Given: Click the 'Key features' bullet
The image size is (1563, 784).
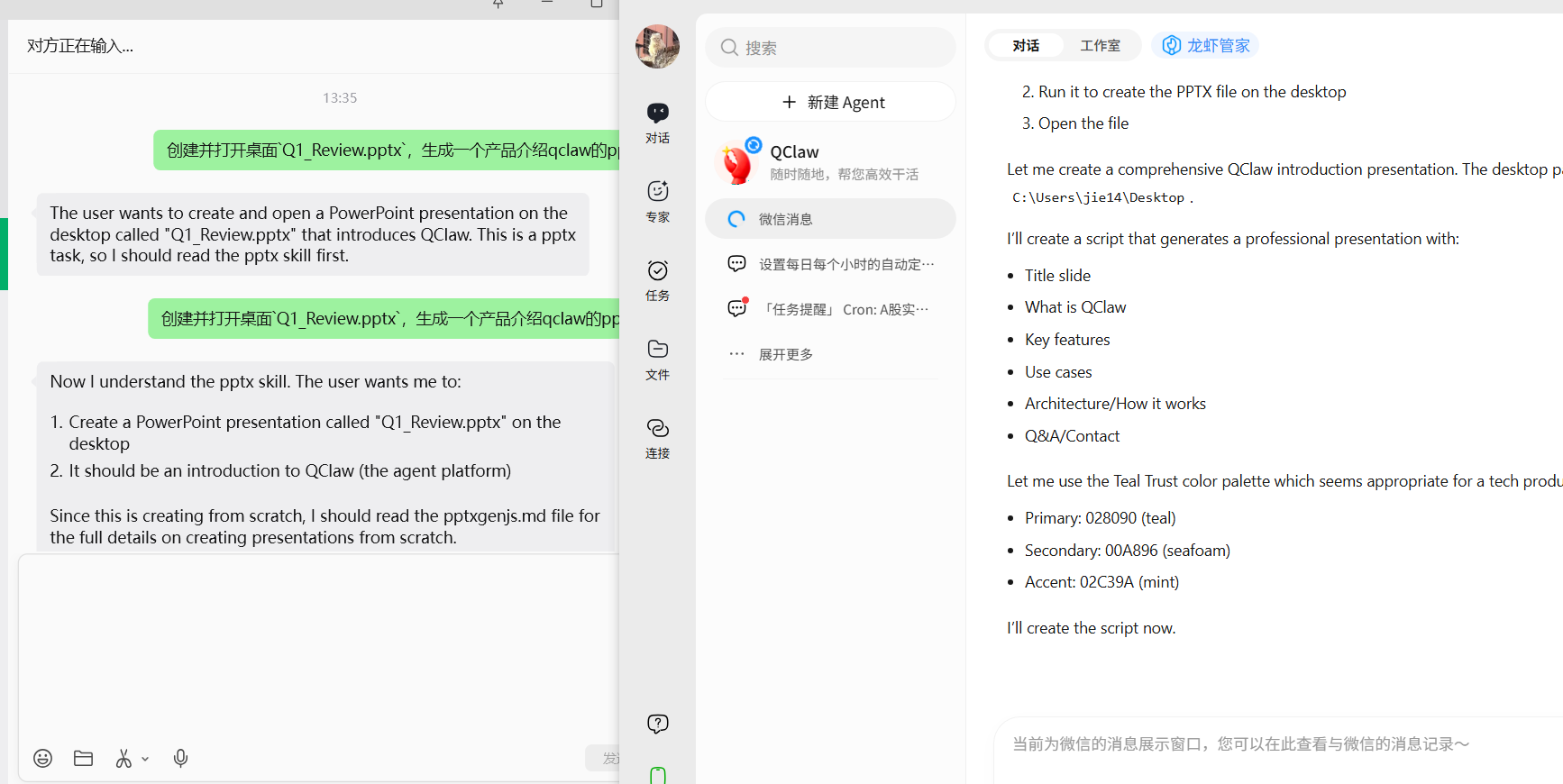Looking at the screenshot, I should [1067, 340].
